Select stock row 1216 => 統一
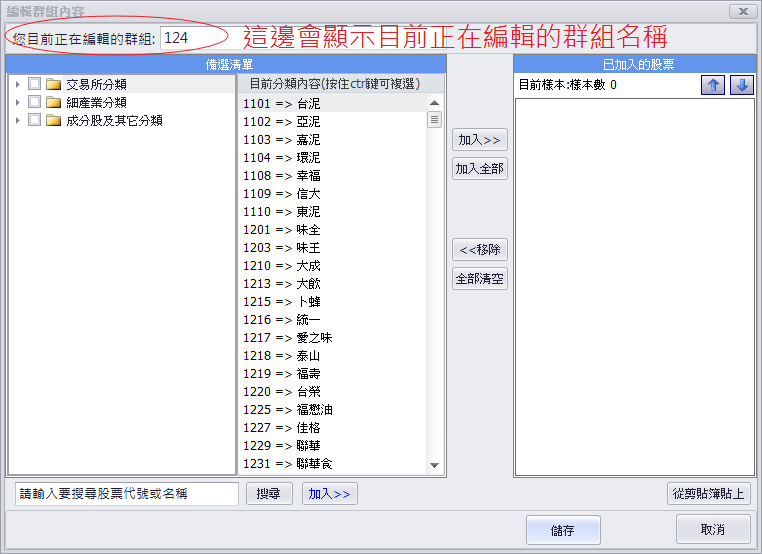This screenshot has width=762, height=554. (333, 319)
